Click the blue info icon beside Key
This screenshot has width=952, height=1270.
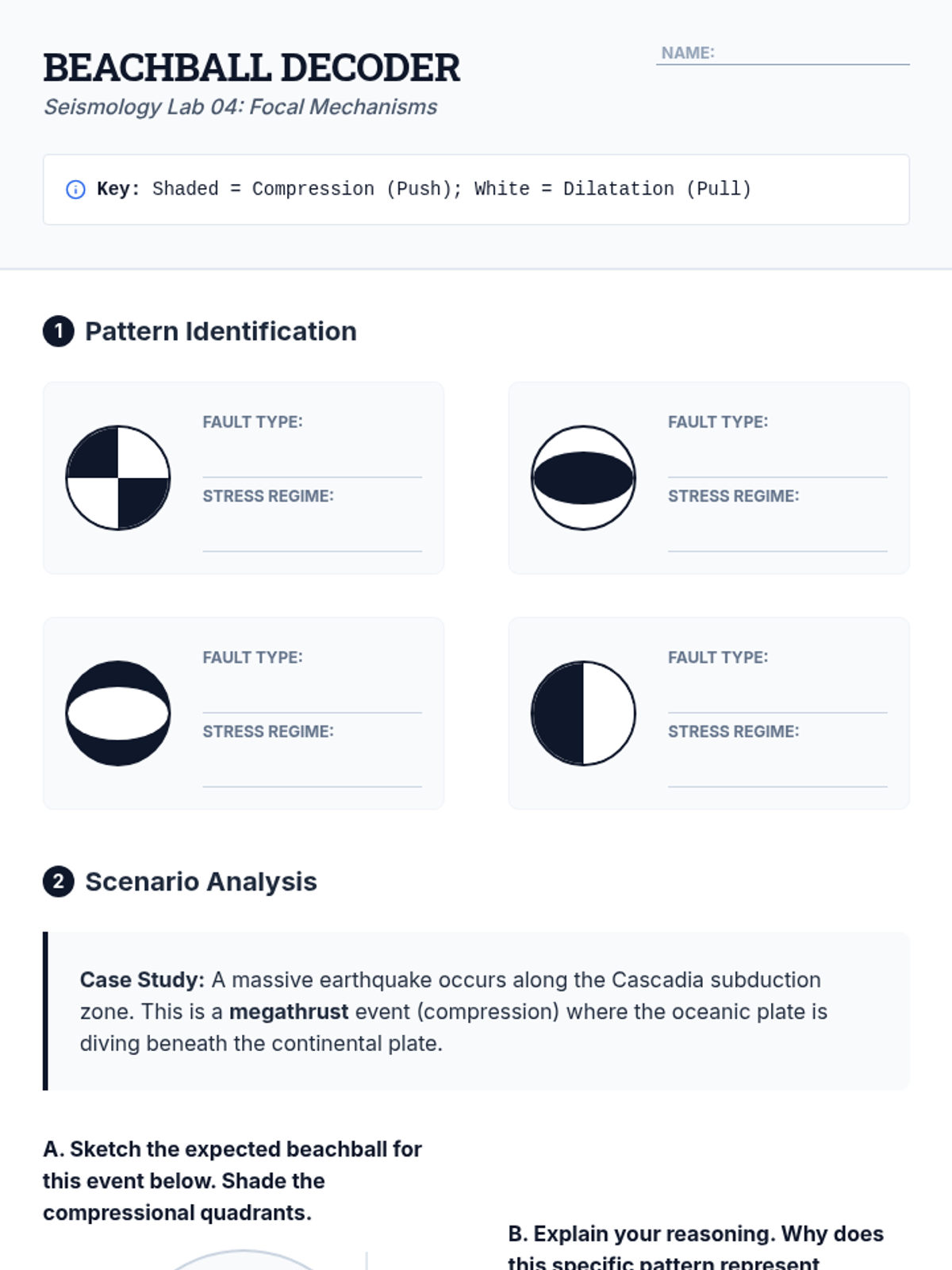pyautogui.click(x=75, y=190)
